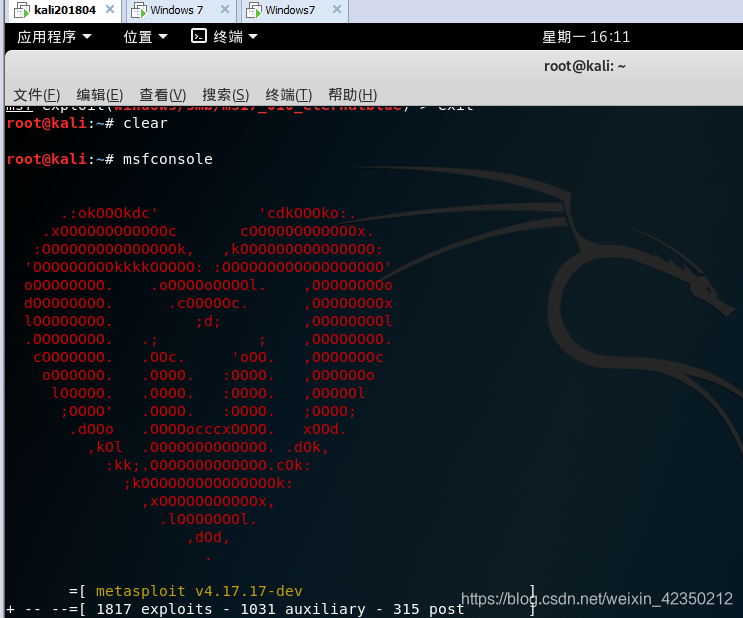Open the 帮助(H) menu
This screenshot has width=743, height=618.
pos(353,95)
